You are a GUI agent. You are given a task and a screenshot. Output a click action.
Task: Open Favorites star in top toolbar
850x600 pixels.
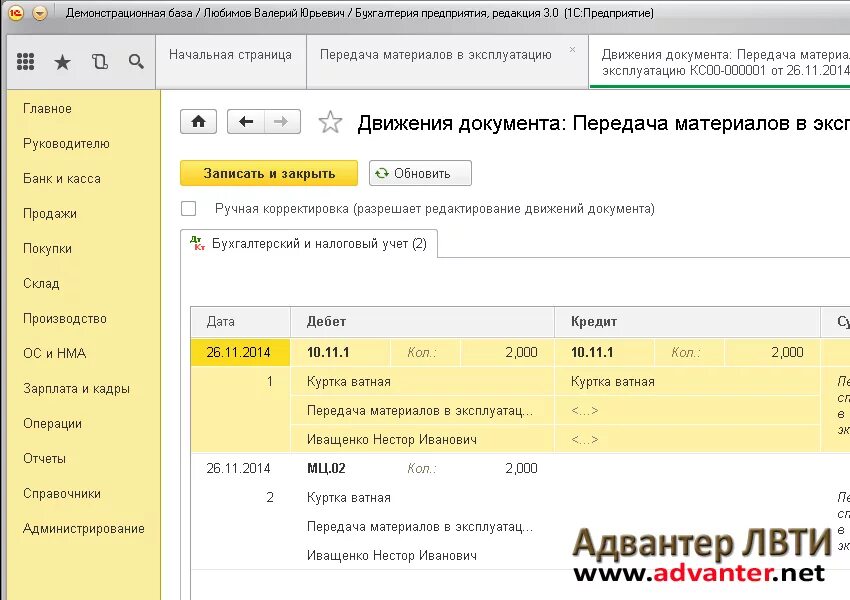(x=63, y=62)
